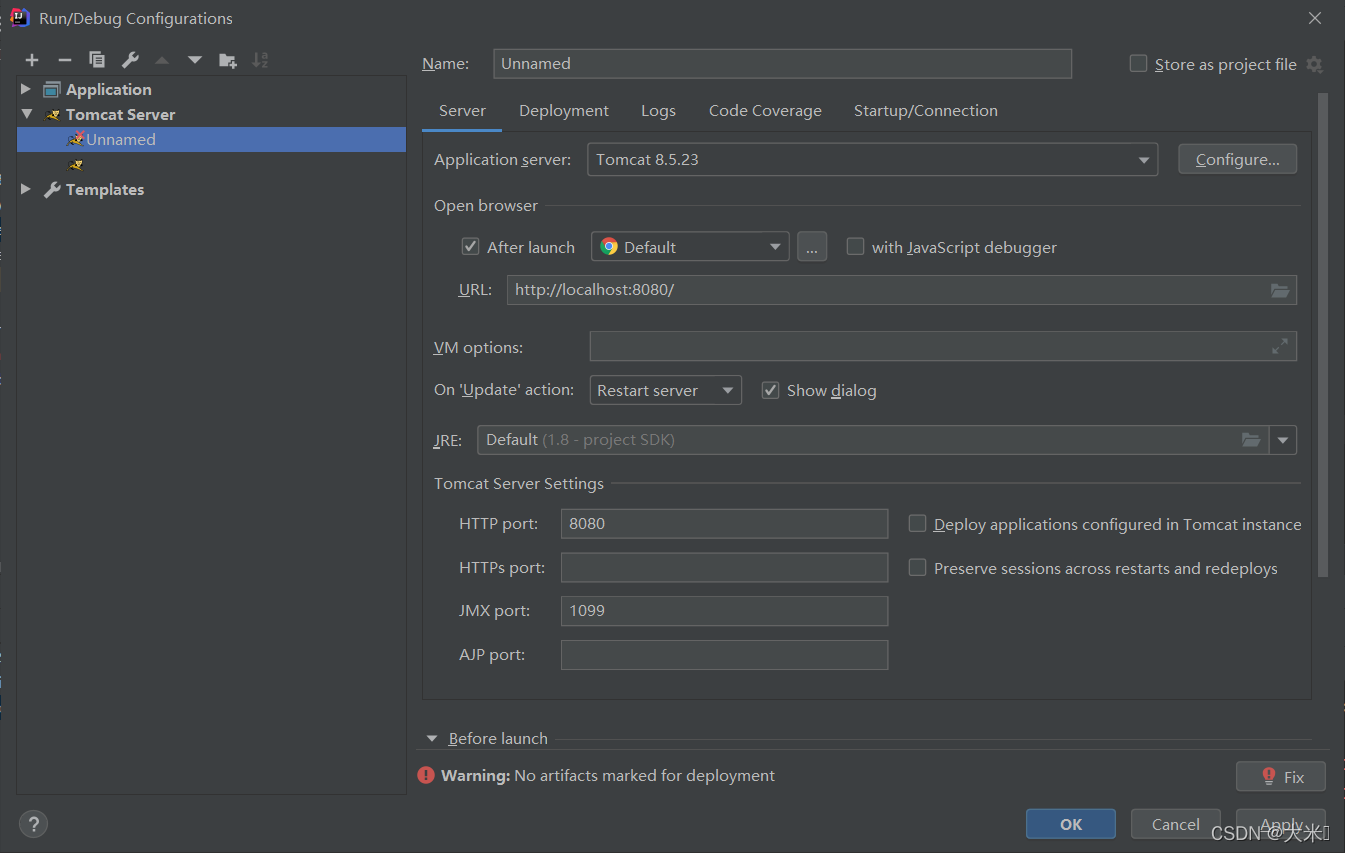Image resolution: width=1345 pixels, height=853 pixels.
Task: Click HTTPs port field
Action: pos(724,567)
